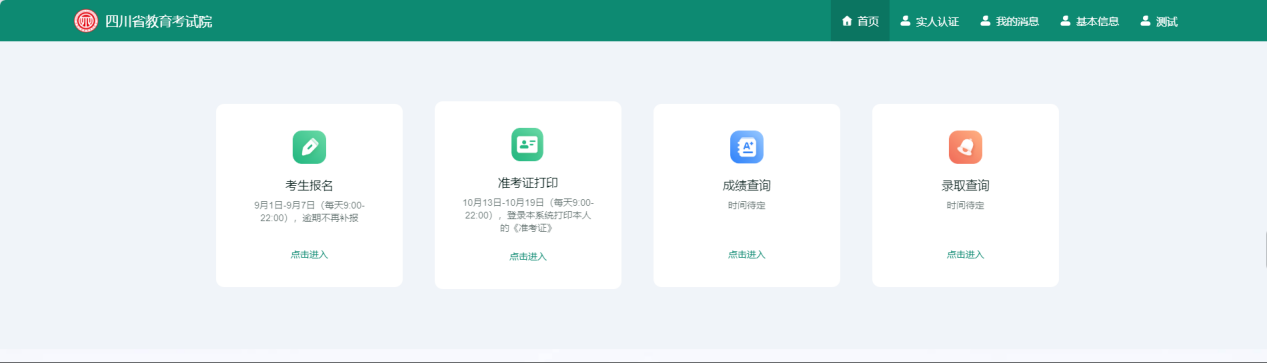The height and width of the screenshot is (363, 1267).
Task: Click the 9月1日-9月7日 registration time text
Action: pos(309,211)
